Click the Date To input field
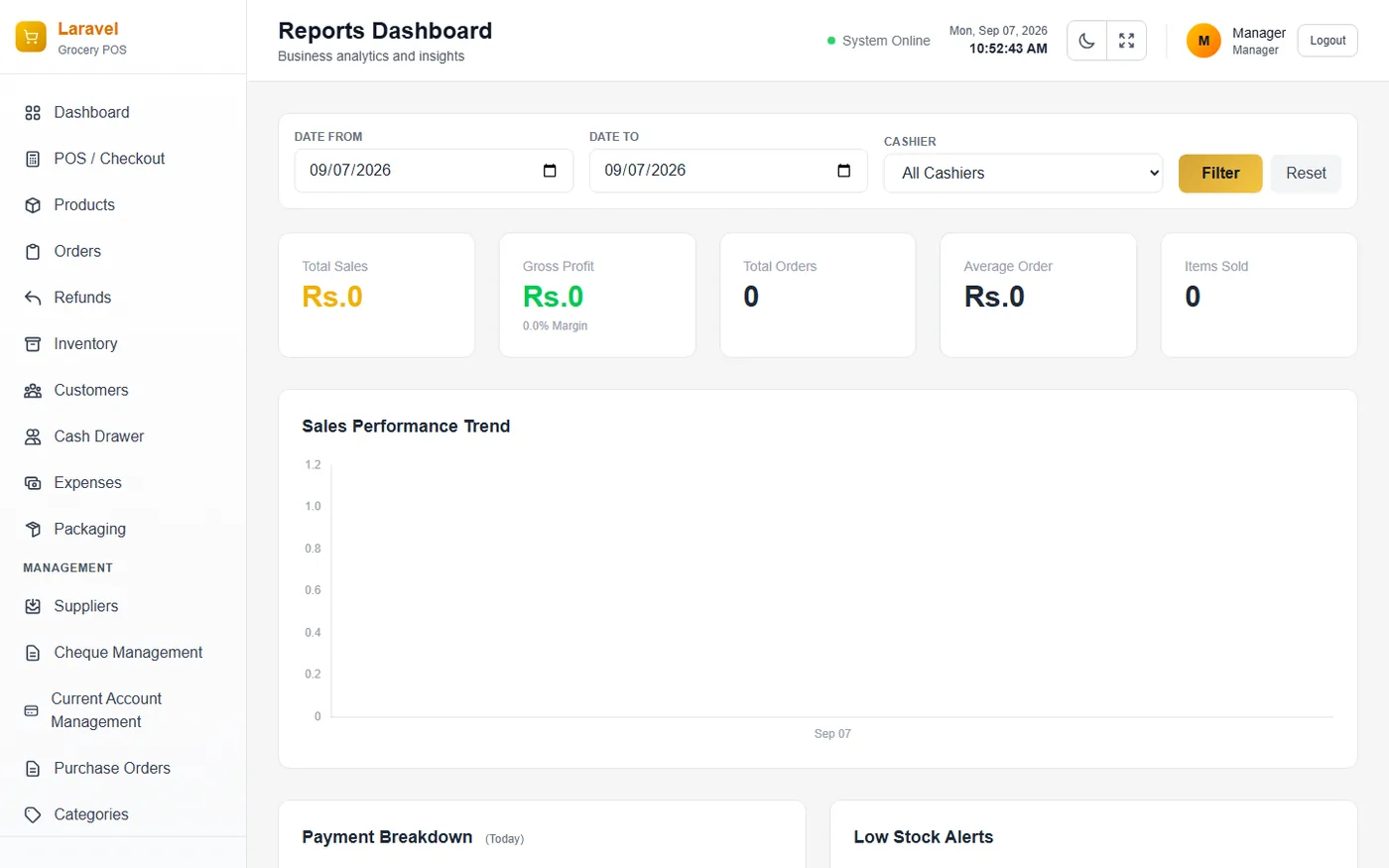This screenshot has height=868, width=1389. [728, 171]
